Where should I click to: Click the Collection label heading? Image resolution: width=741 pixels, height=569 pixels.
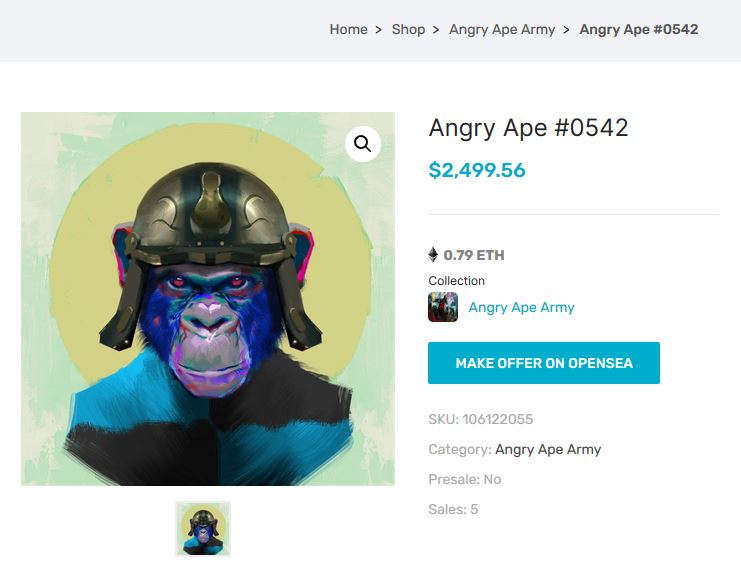point(457,281)
